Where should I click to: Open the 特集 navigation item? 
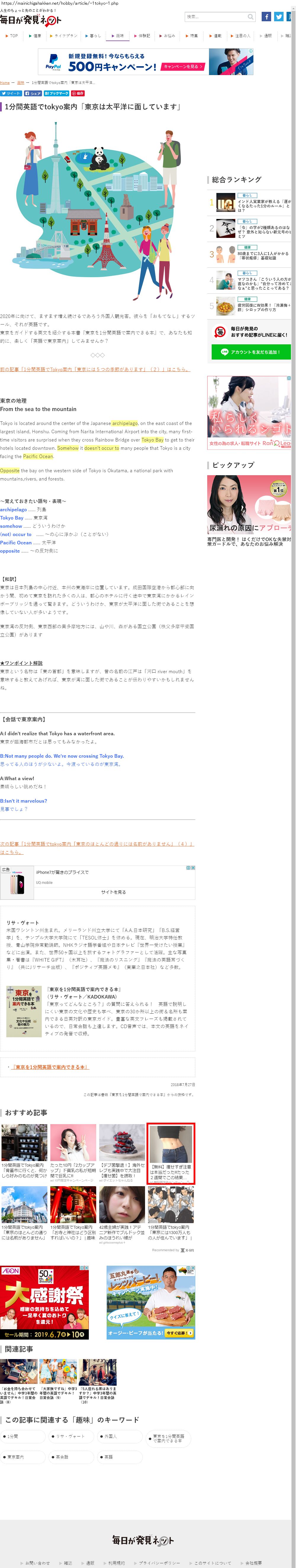pos(192,36)
